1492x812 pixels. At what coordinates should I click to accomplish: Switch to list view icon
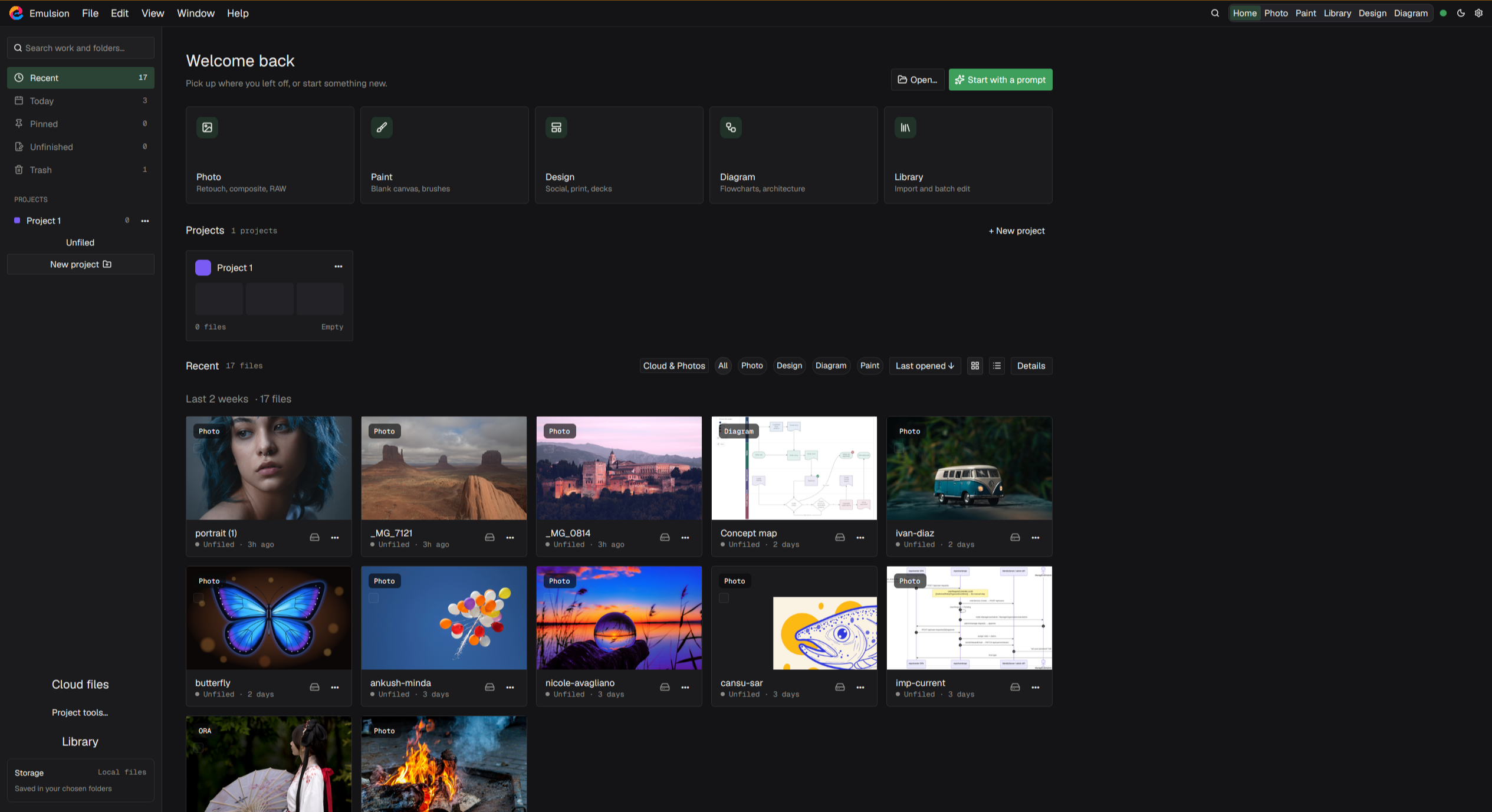pos(997,366)
